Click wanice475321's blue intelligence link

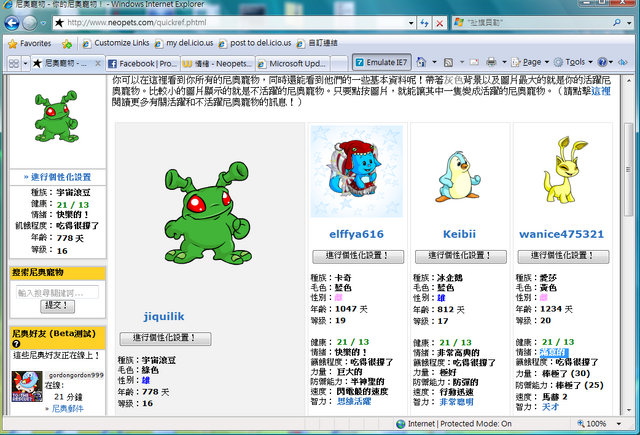tap(550, 407)
